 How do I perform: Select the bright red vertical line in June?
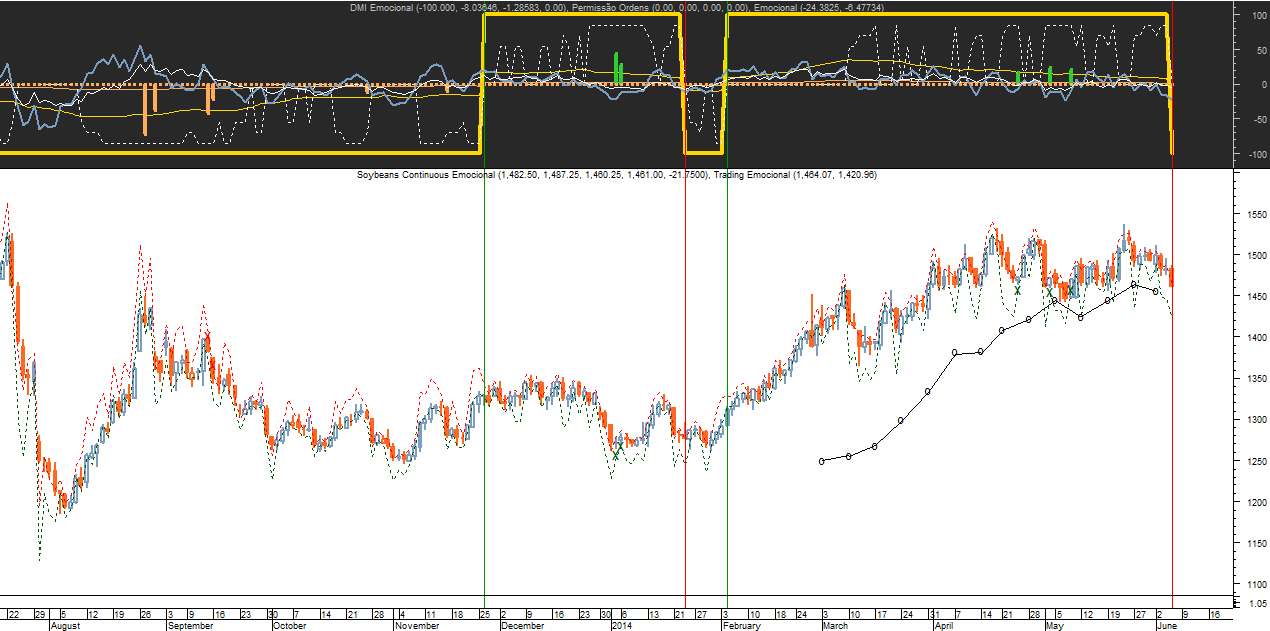tap(1172, 300)
